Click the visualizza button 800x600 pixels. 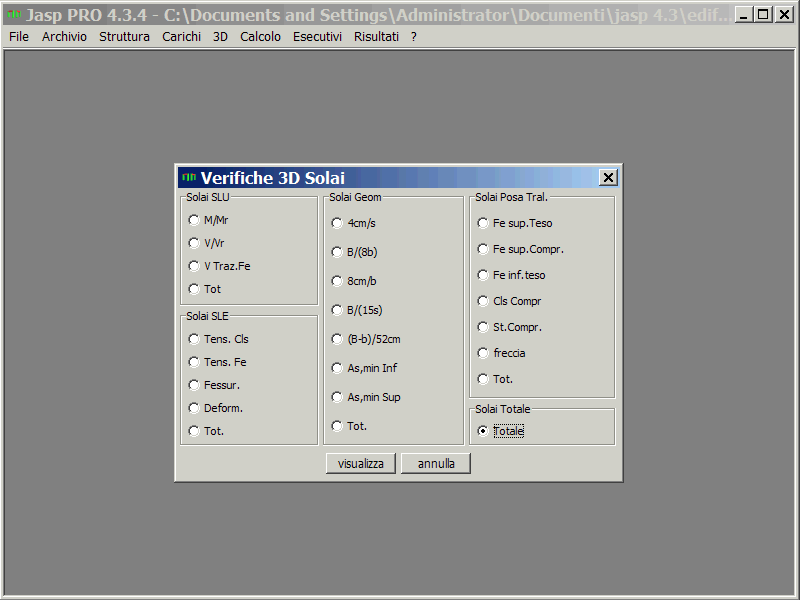click(360, 464)
